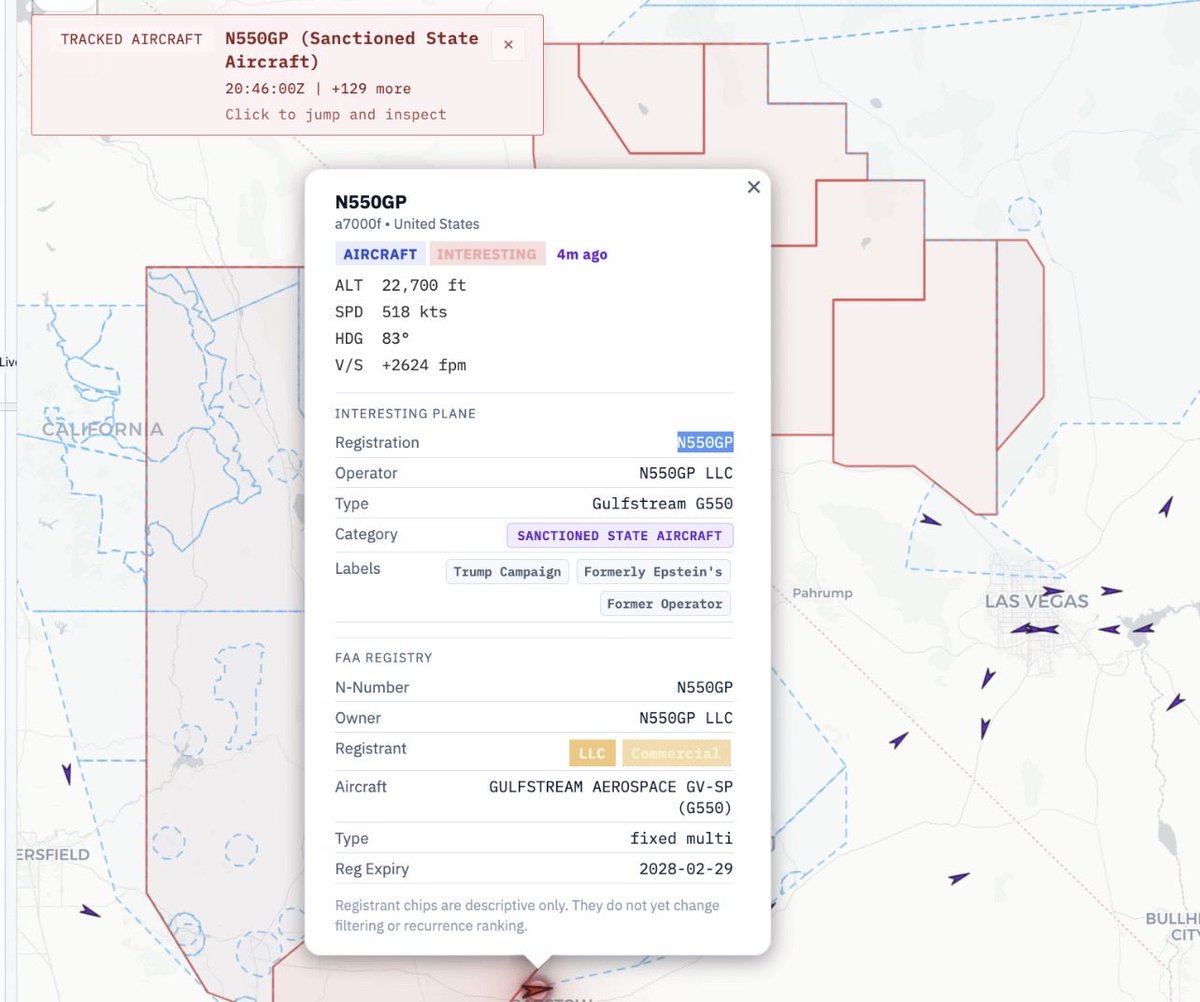
Task: Click the '+129 more' timestamp line in banner
Action: point(318,88)
